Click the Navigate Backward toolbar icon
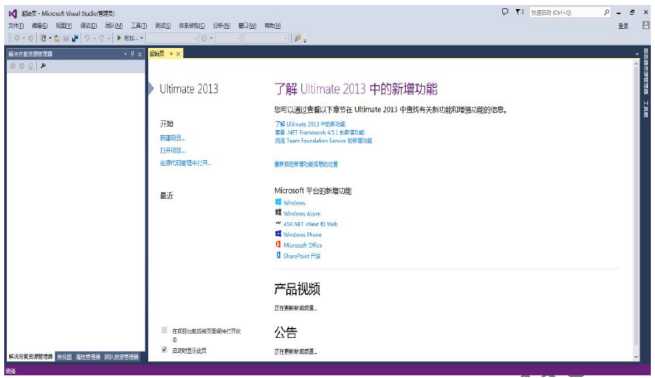 click(17, 38)
